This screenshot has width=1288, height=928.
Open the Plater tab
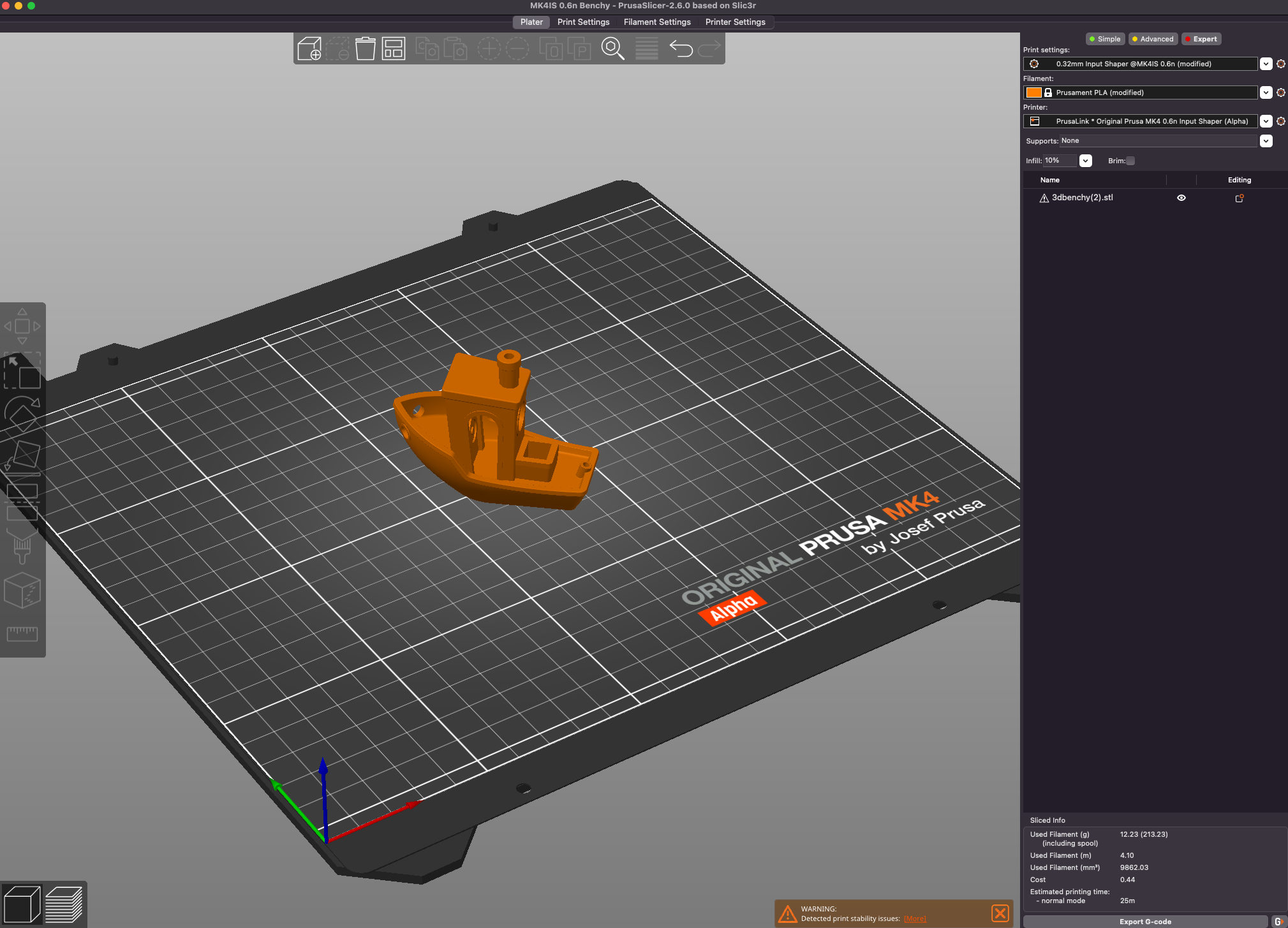coord(531,22)
